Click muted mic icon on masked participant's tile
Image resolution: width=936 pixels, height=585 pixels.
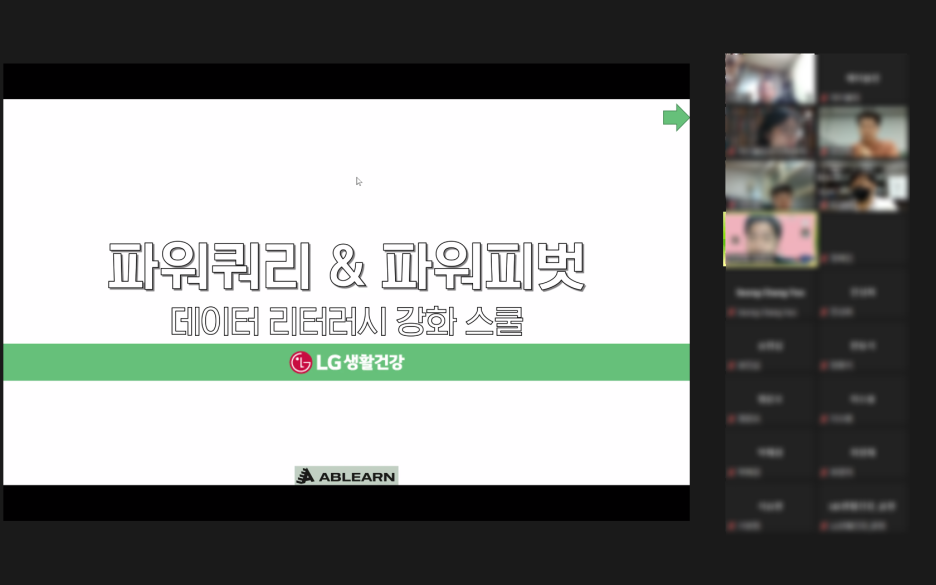pos(823,205)
